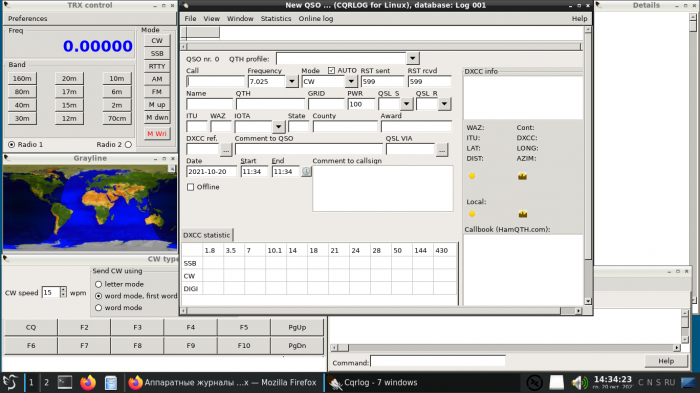Set mode to RTTY in TRX control
The image size is (700, 393).
(157, 66)
